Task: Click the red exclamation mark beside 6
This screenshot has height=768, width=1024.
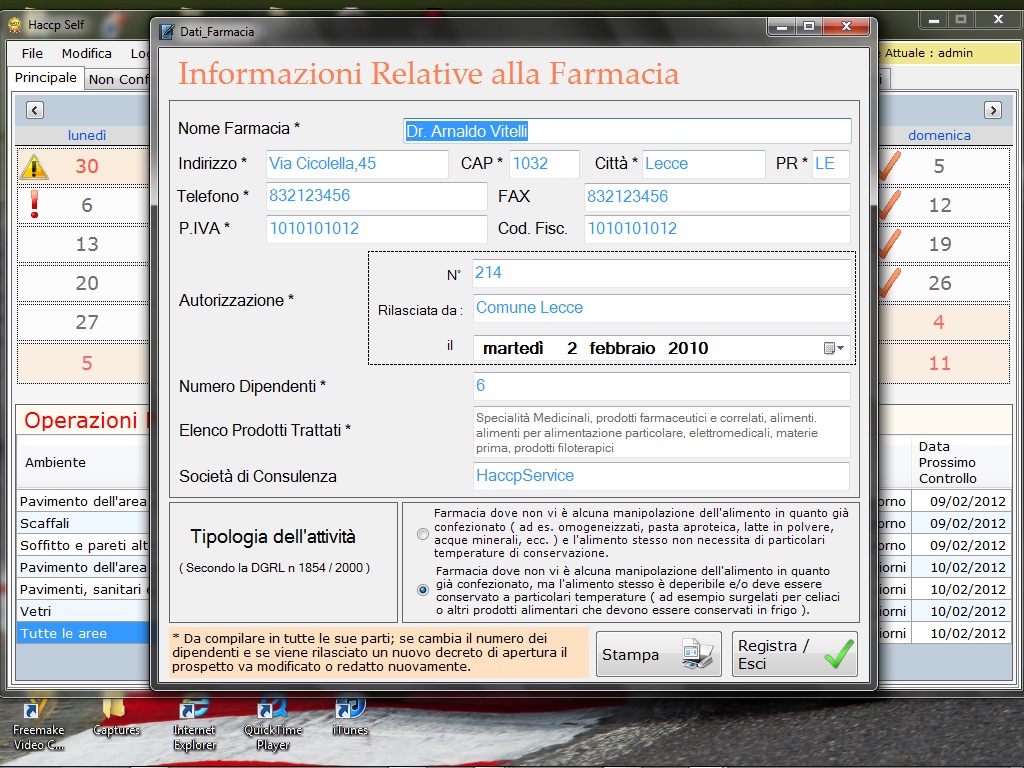Action: pyautogui.click(x=34, y=205)
